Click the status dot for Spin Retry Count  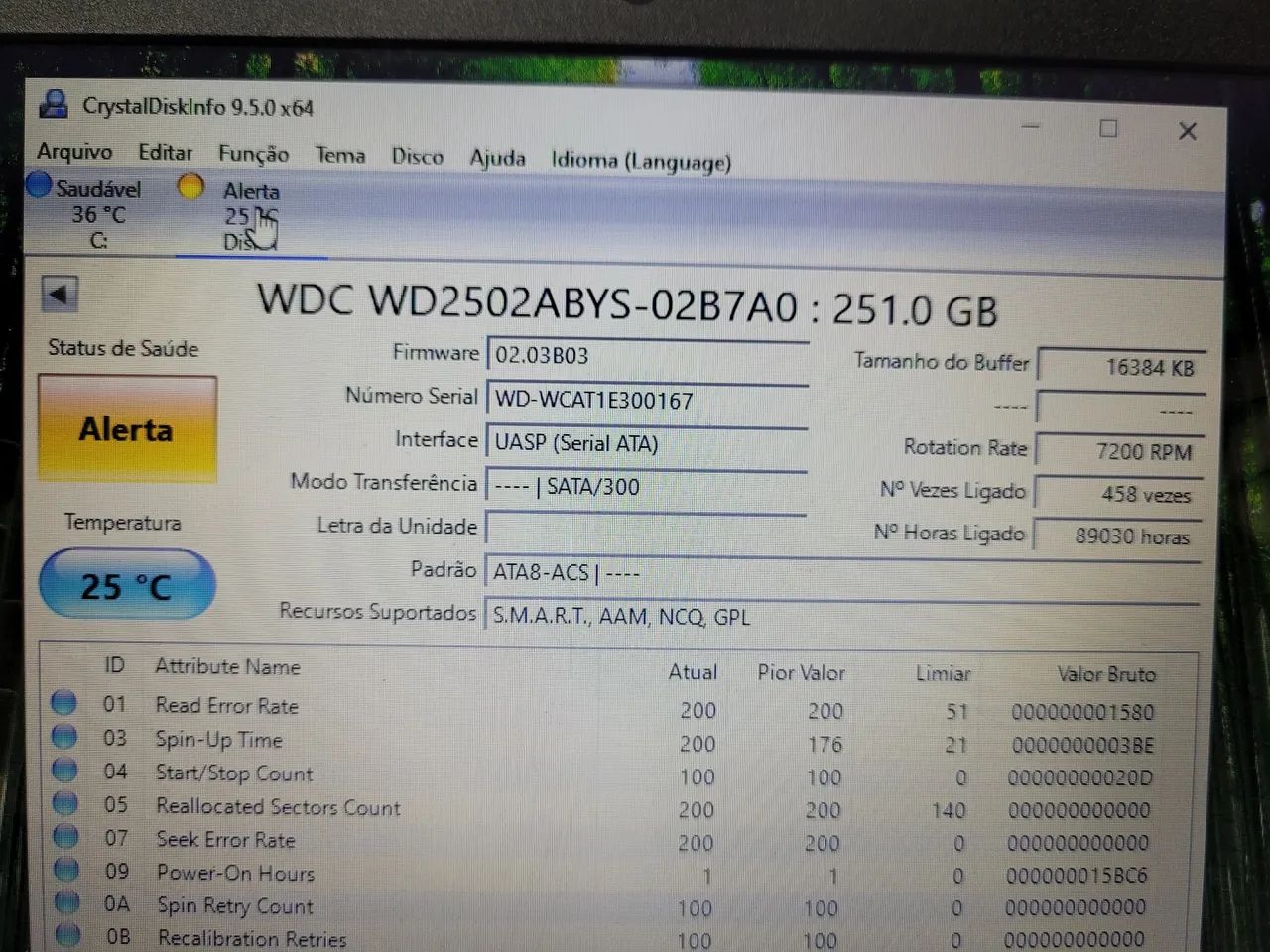click(67, 903)
